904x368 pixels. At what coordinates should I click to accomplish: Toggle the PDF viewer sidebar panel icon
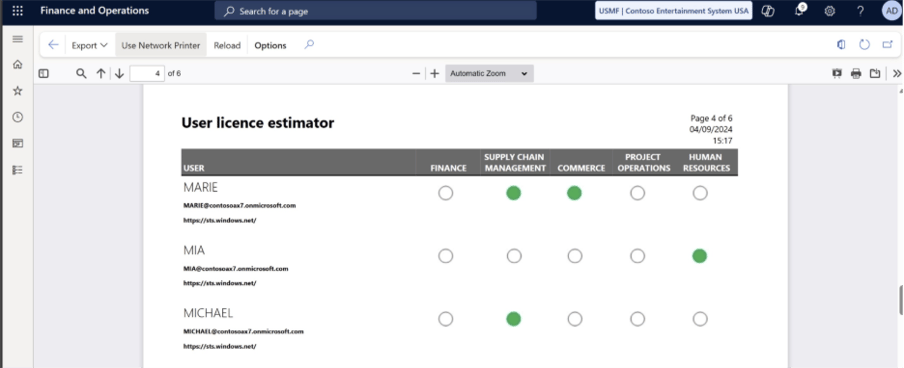(44, 73)
